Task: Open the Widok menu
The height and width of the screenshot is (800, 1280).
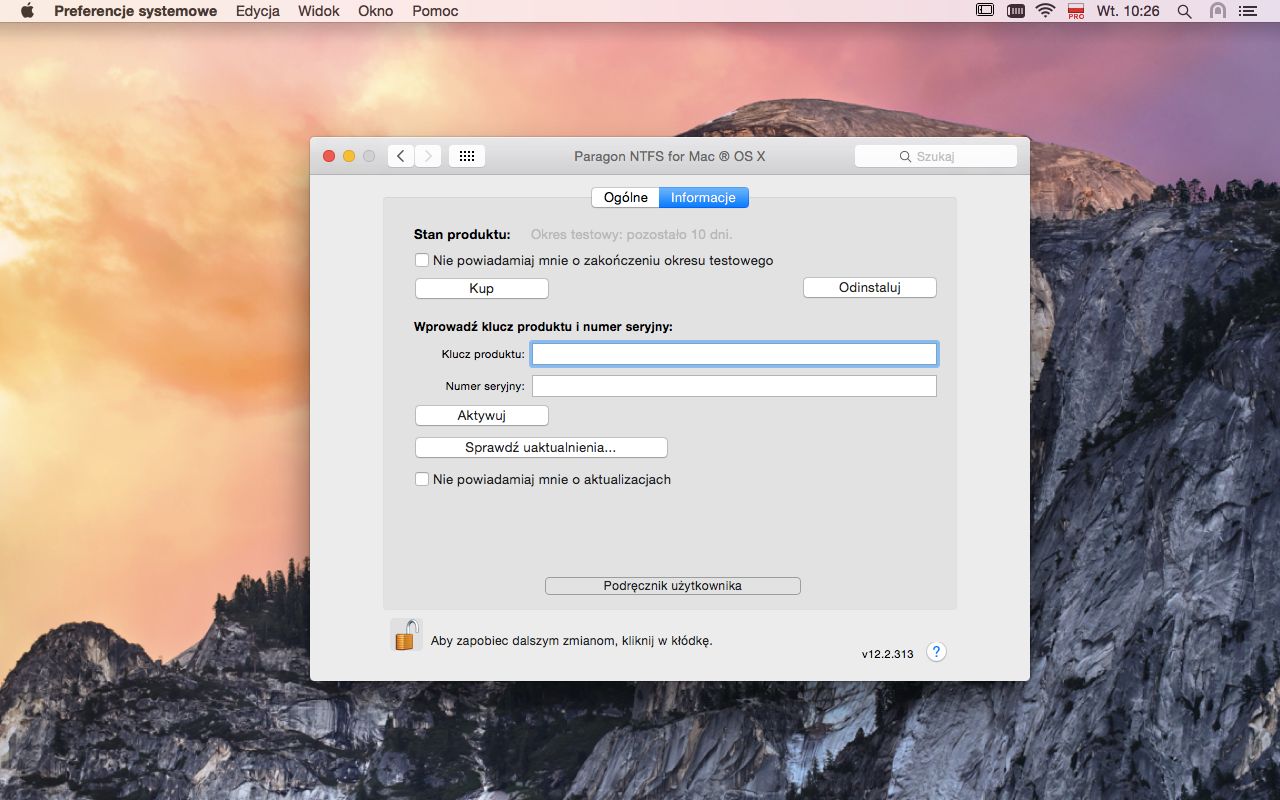Action: tap(319, 11)
